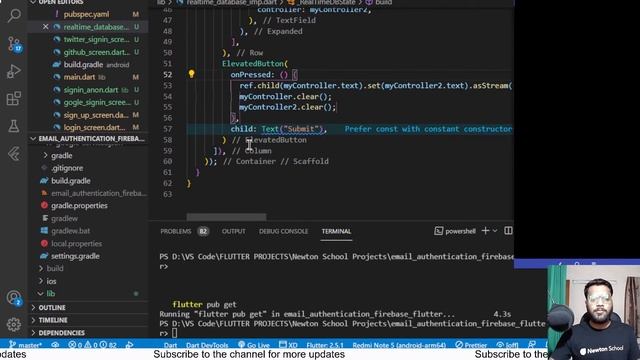Open the gradlew file

(64, 218)
